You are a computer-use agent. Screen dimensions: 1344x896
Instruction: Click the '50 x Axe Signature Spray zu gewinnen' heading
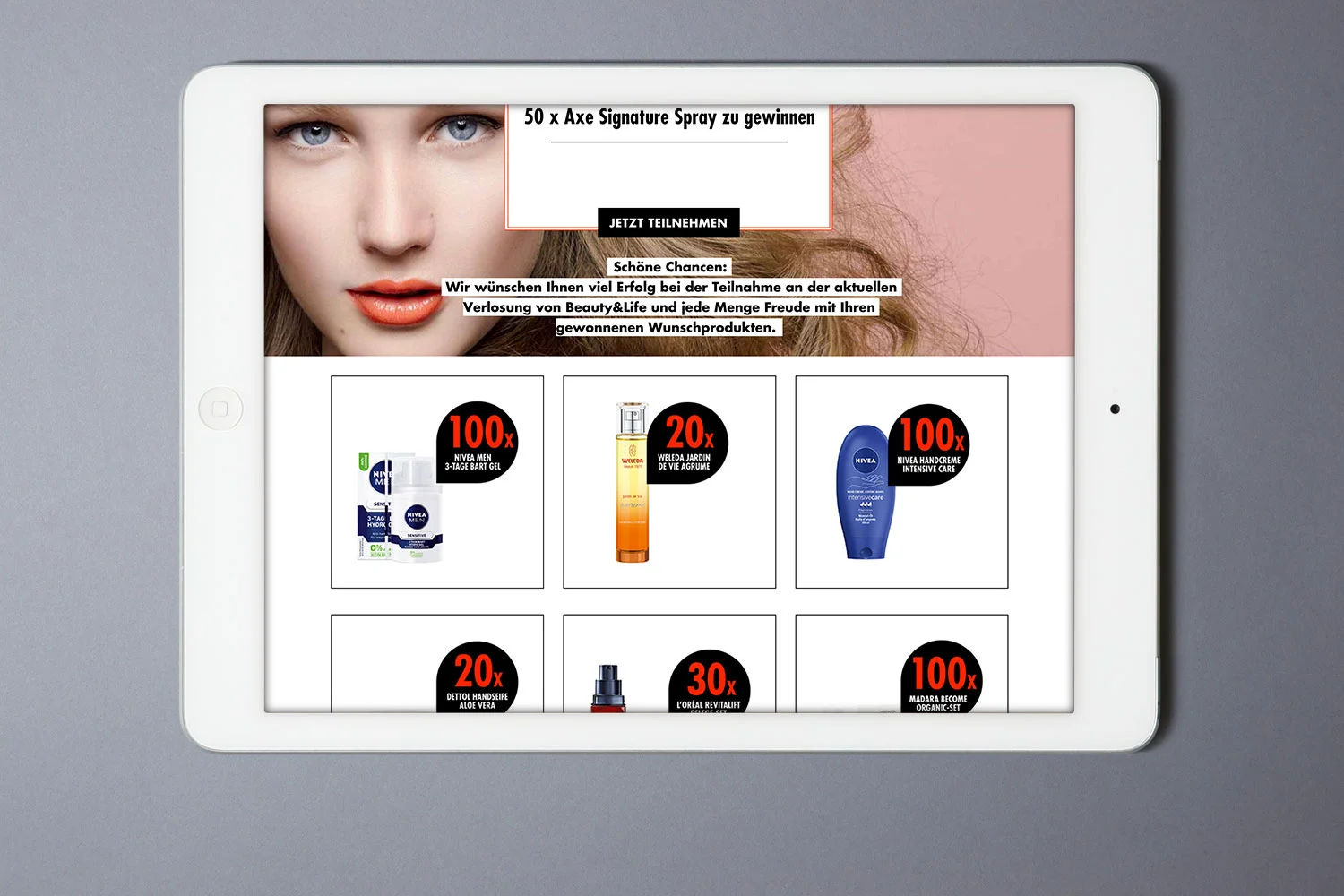pos(669,117)
